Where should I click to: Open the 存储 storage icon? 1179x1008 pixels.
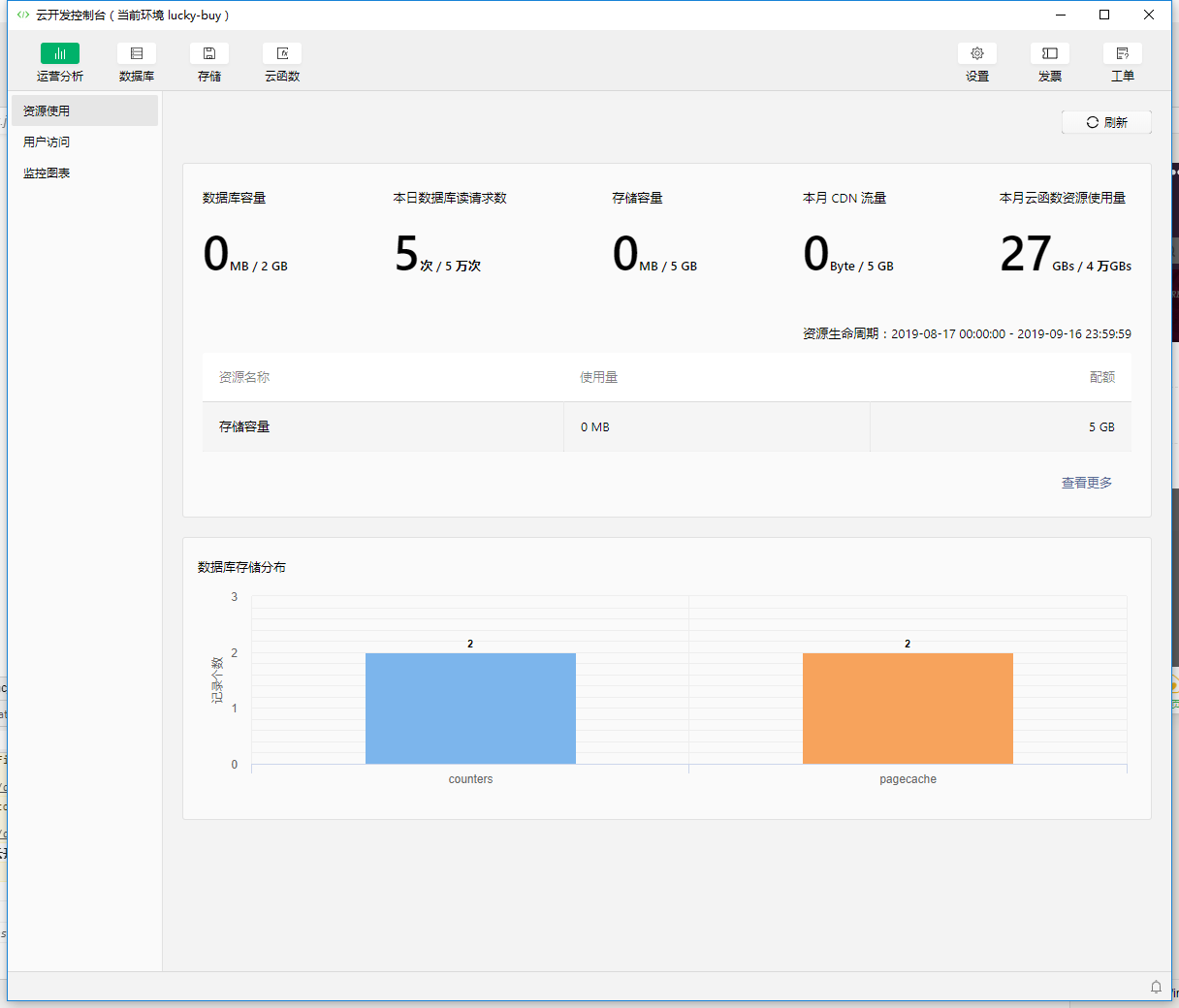[209, 53]
